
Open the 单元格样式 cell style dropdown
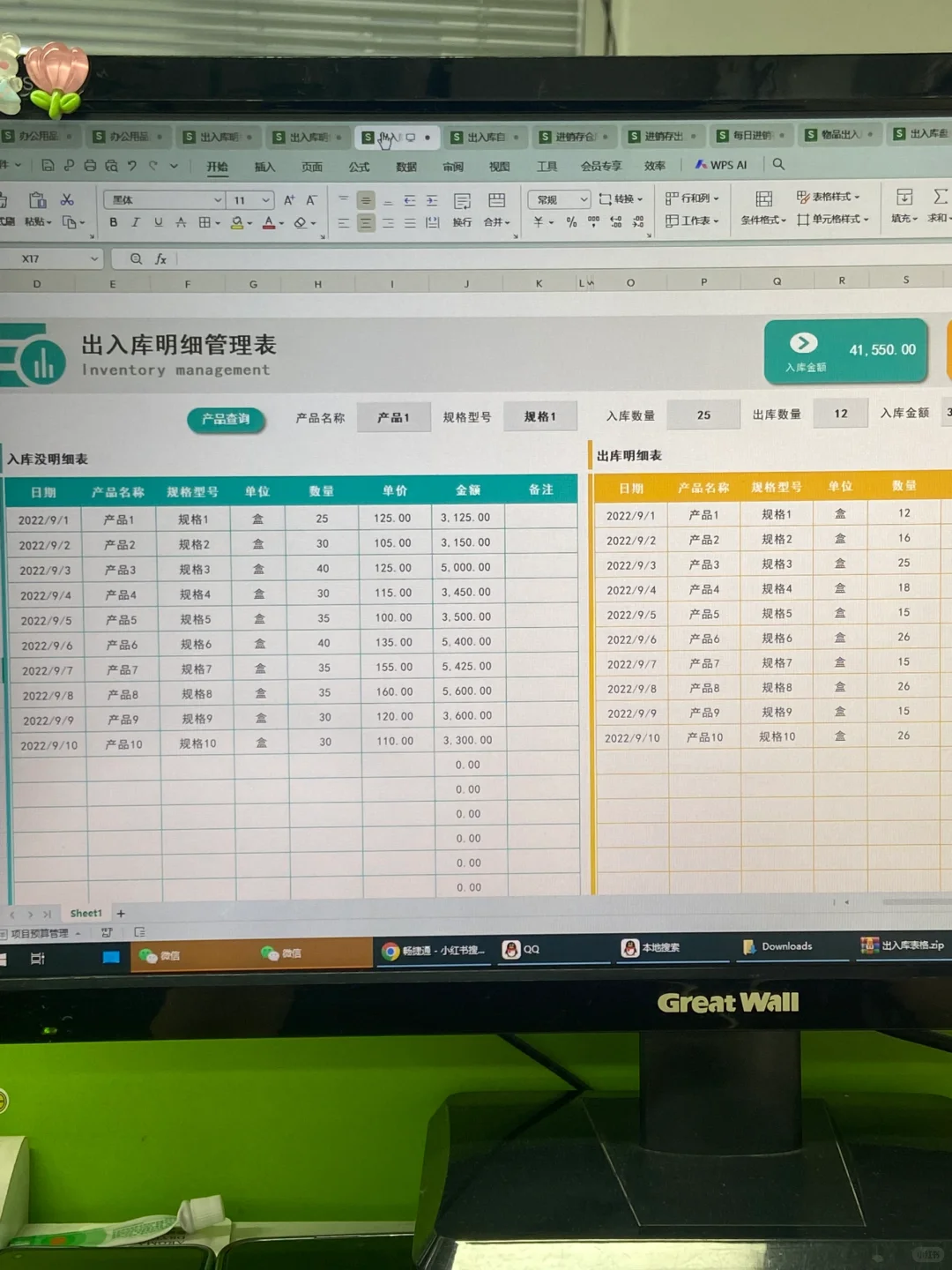pos(833,219)
